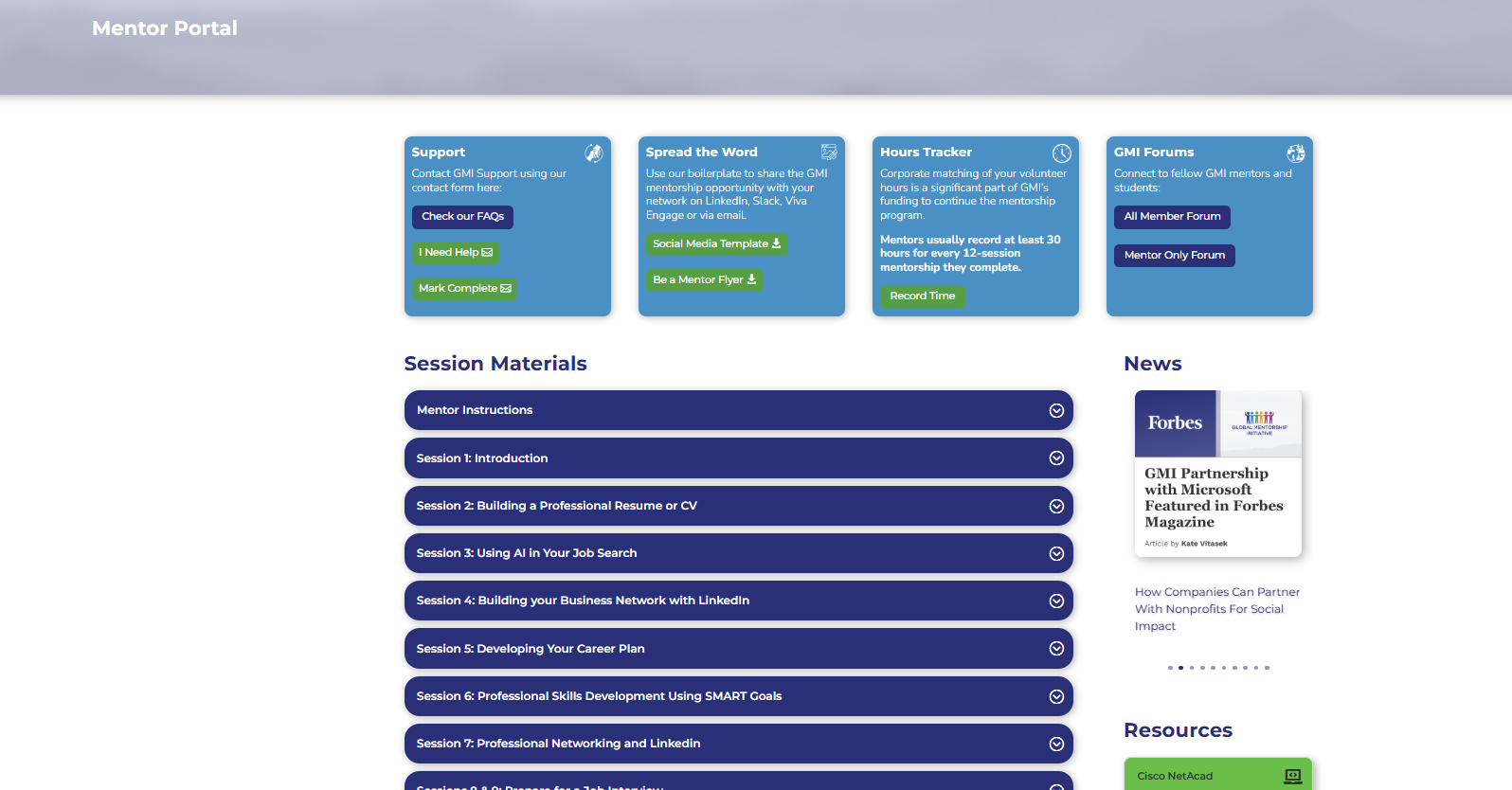Expand Session 1: Introduction
Viewport: 1512px width, 790px height.
[738, 458]
